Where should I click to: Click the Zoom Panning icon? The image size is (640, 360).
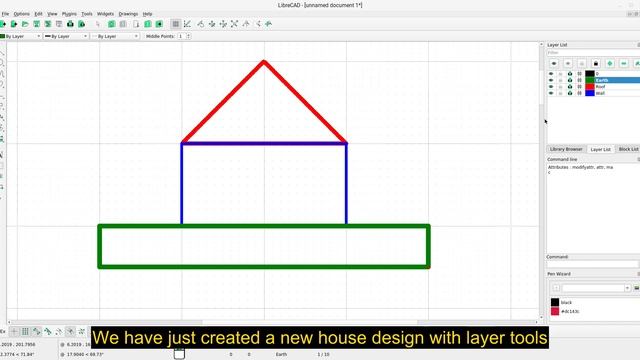pyautogui.click(x=269, y=24)
